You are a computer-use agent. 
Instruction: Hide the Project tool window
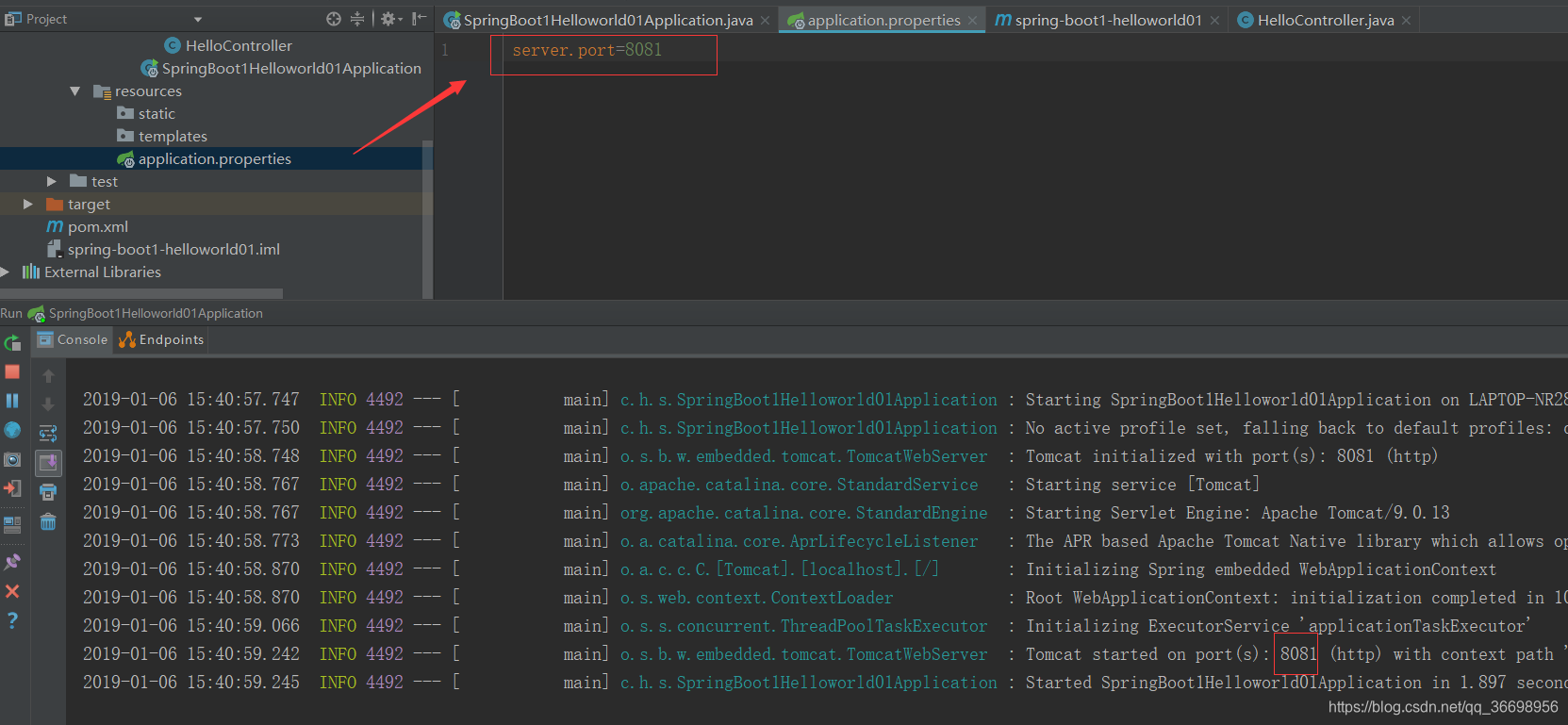click(x=420, y=19)
